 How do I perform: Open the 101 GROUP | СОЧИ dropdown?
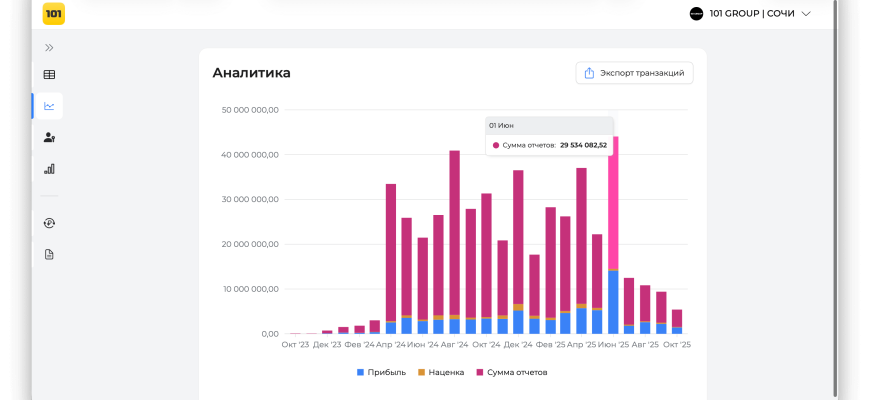[x=750, y=14]
